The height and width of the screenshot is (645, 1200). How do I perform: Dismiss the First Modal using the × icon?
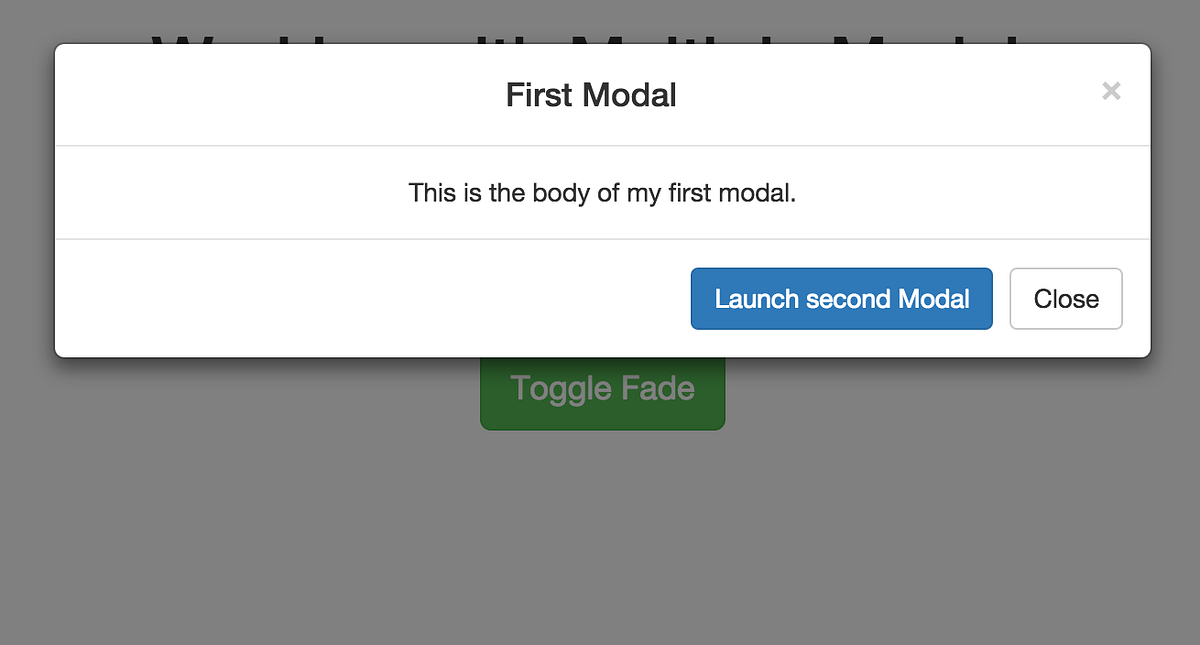1111,91
